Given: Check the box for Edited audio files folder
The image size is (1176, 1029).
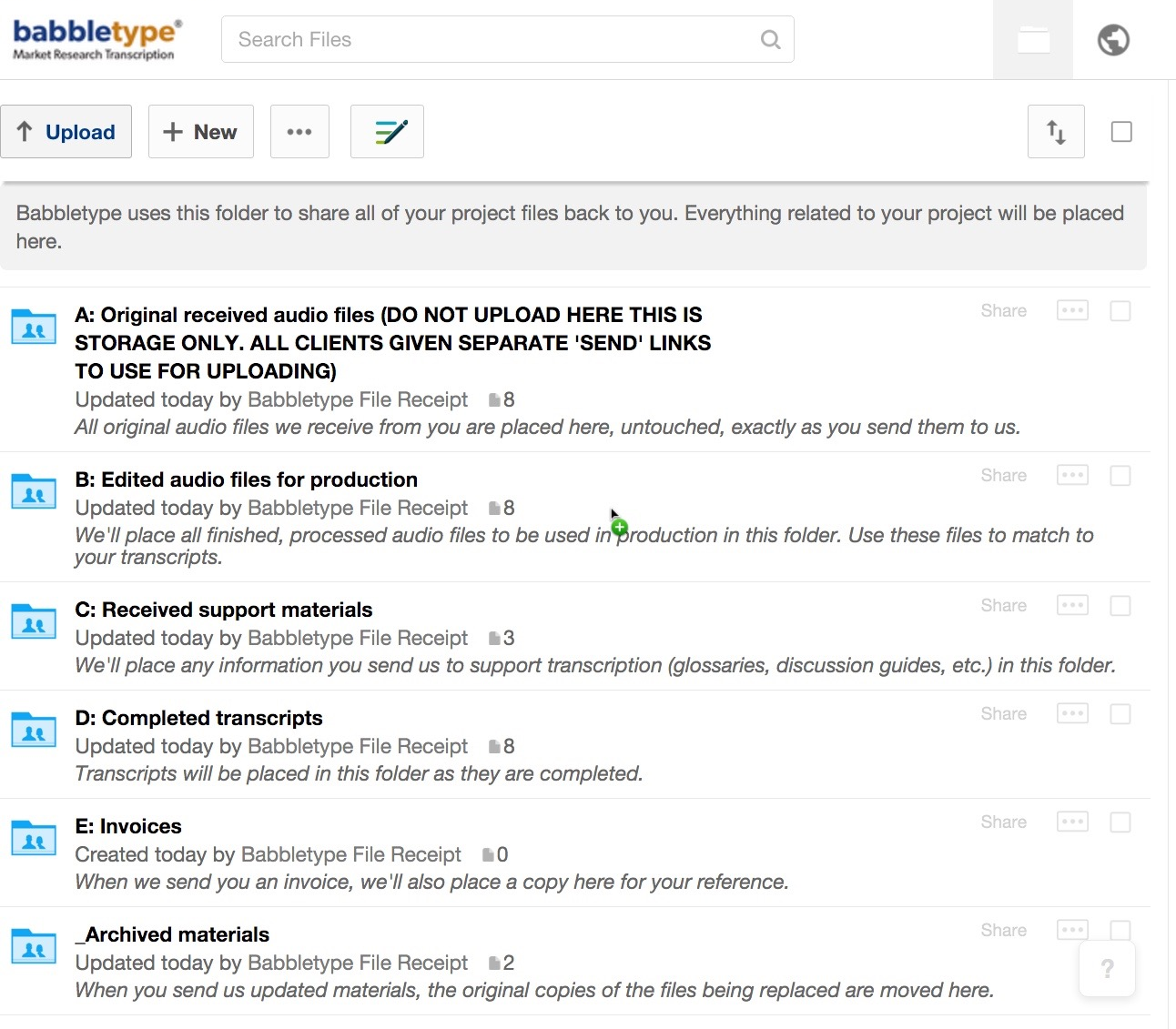Looking at the screenshot, I should 1120,476.
